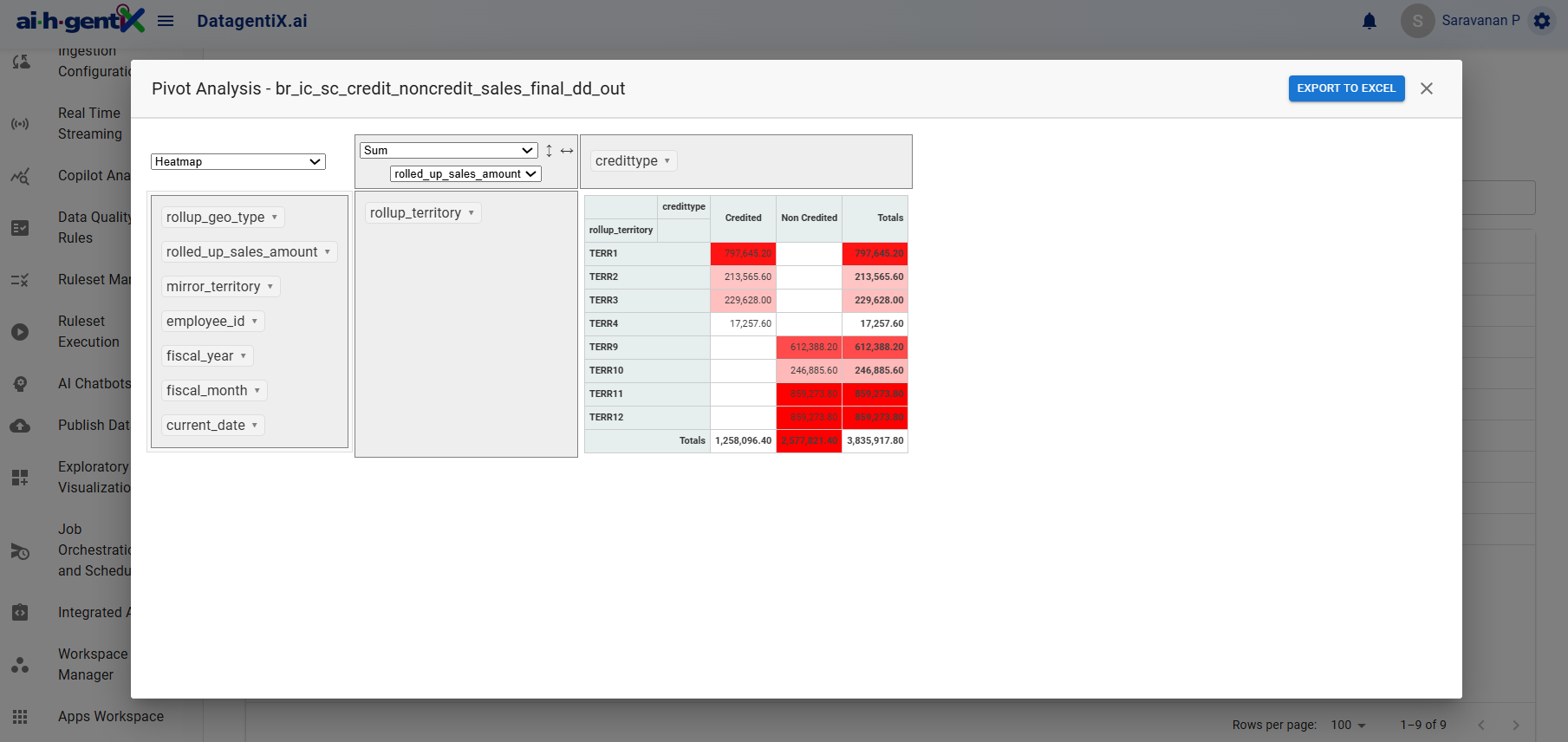Toggle column sort order arrow
Screen dimensions: 1568x742
click(567, 151)
